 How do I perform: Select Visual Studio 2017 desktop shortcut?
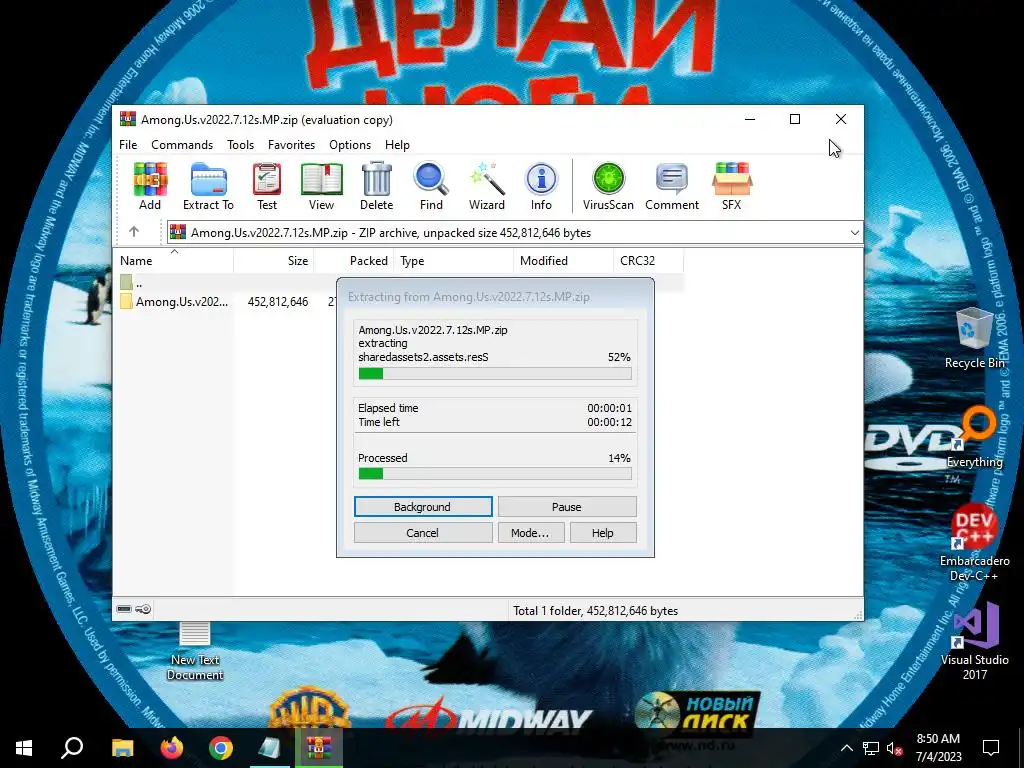click(x=974, y=641)
